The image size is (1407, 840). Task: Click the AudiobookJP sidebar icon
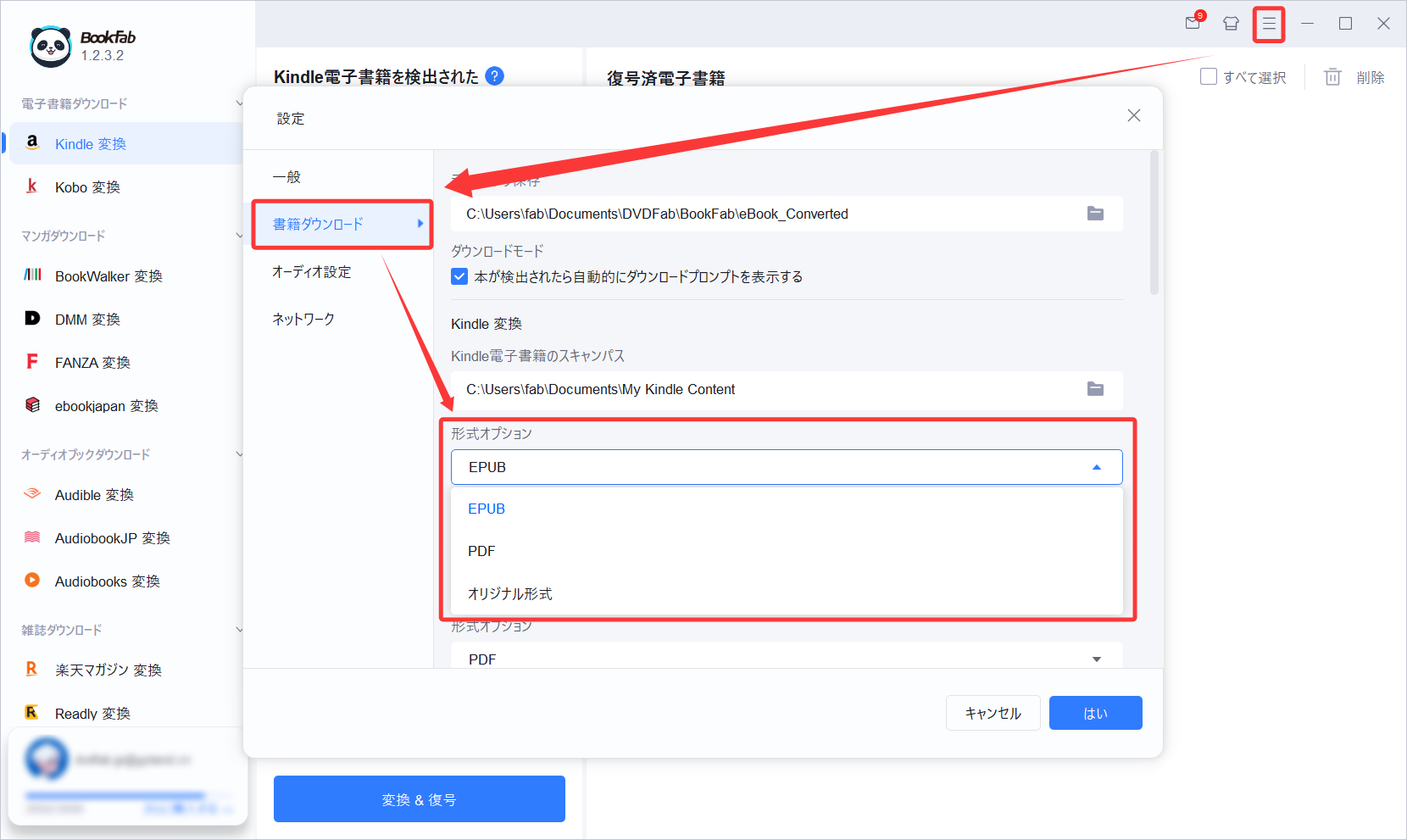click(32, 537)
